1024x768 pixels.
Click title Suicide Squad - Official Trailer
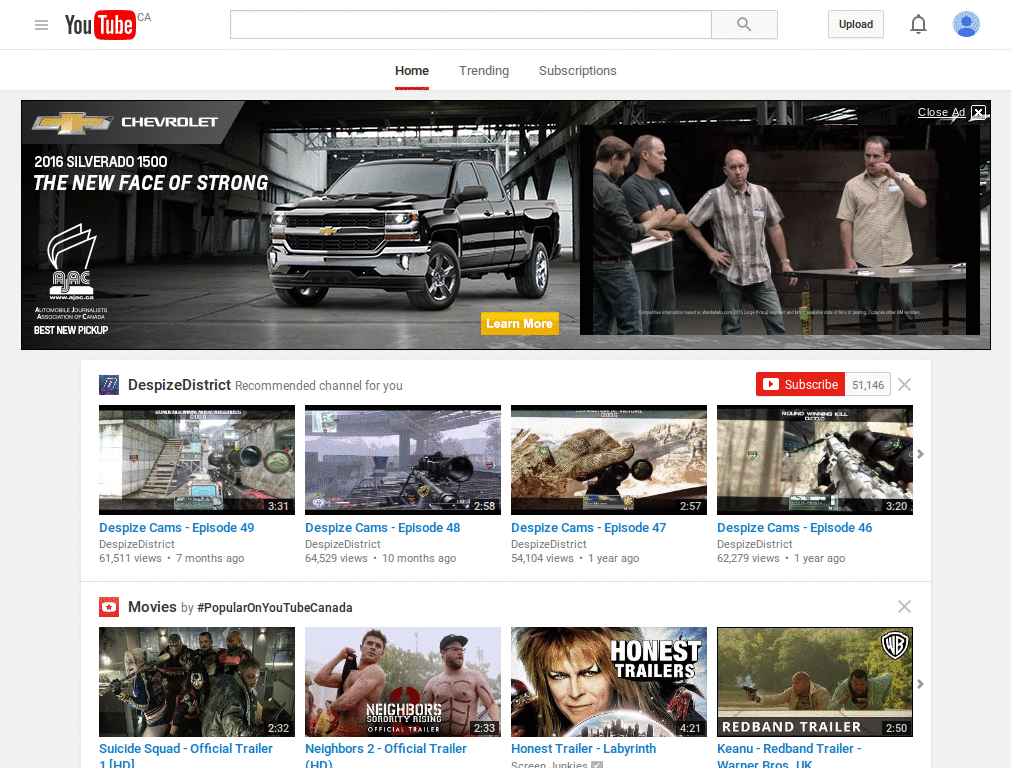click(x=186, y=755)
